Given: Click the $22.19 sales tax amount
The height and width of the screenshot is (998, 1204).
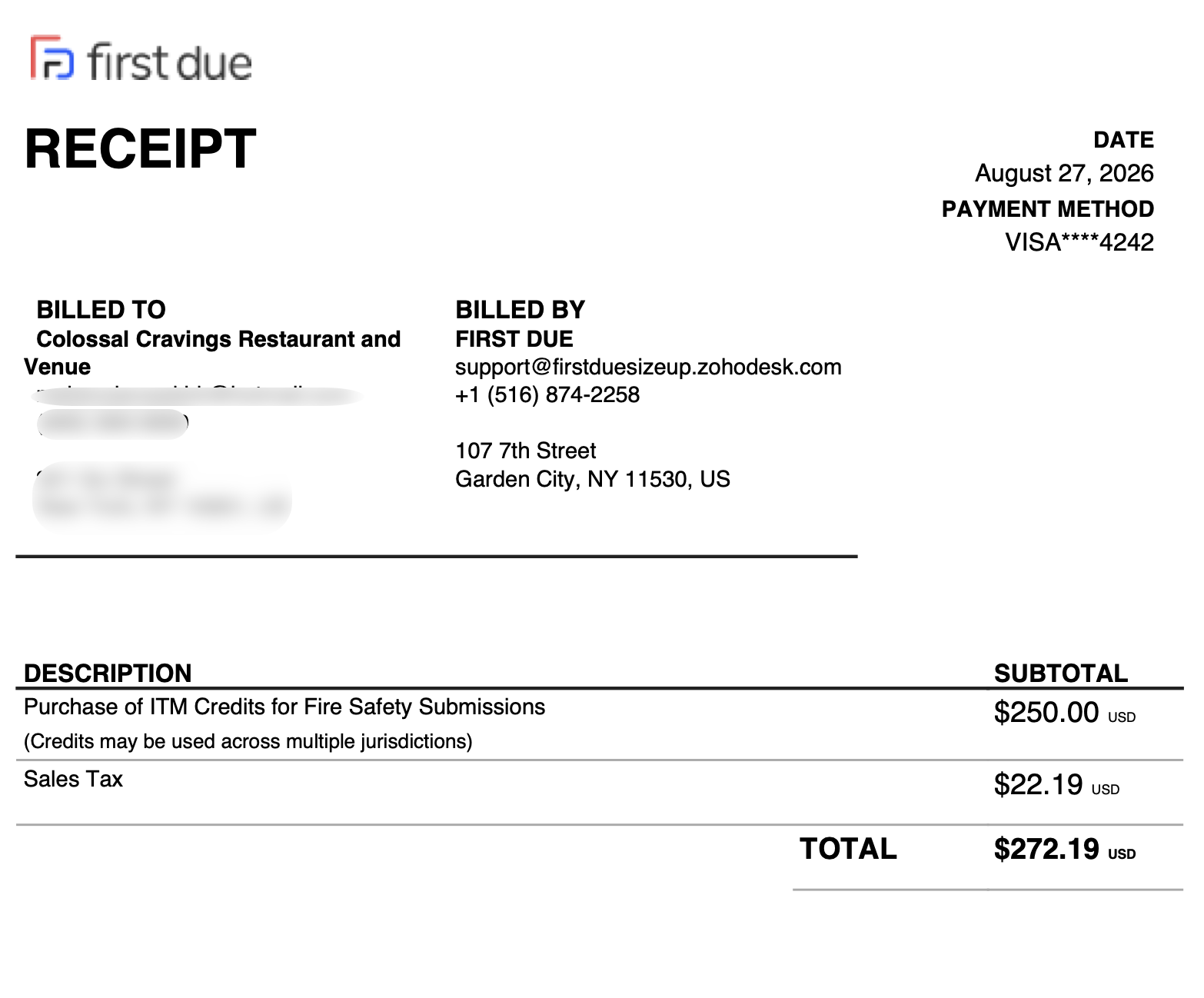Looking at the screenshot, I should 1039,784.
